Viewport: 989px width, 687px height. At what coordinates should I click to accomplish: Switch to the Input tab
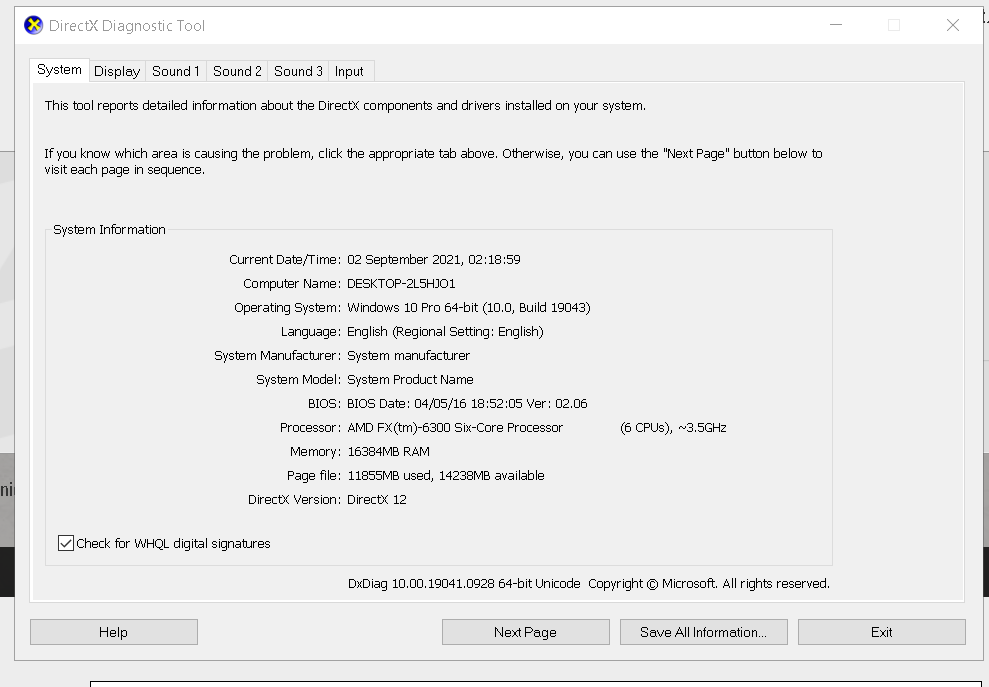[349, 71]
